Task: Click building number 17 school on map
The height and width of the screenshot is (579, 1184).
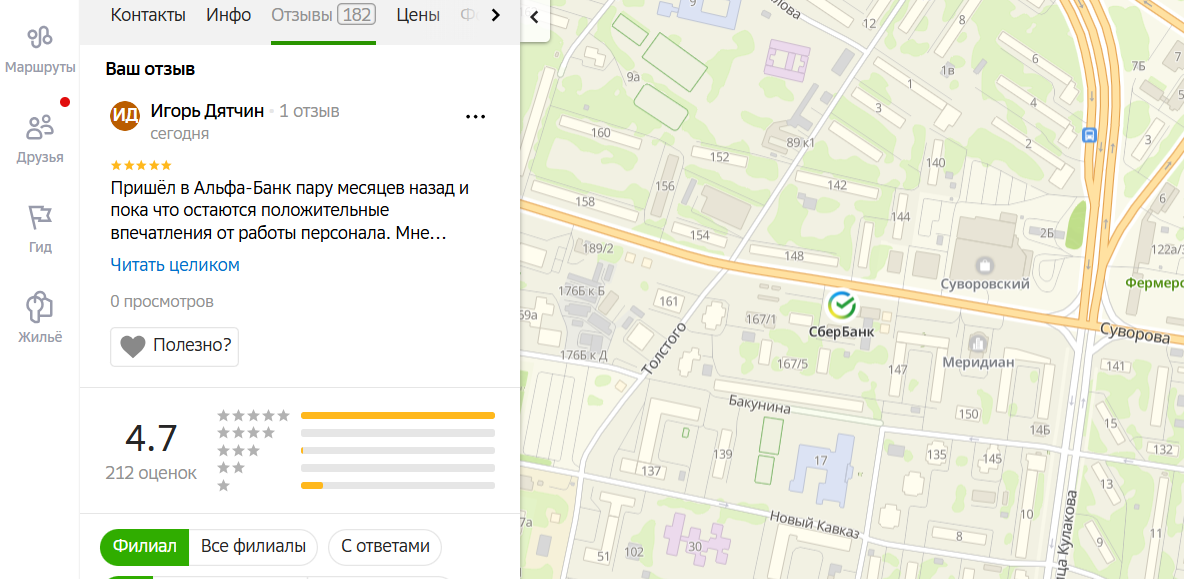Action: click(822, 460)
